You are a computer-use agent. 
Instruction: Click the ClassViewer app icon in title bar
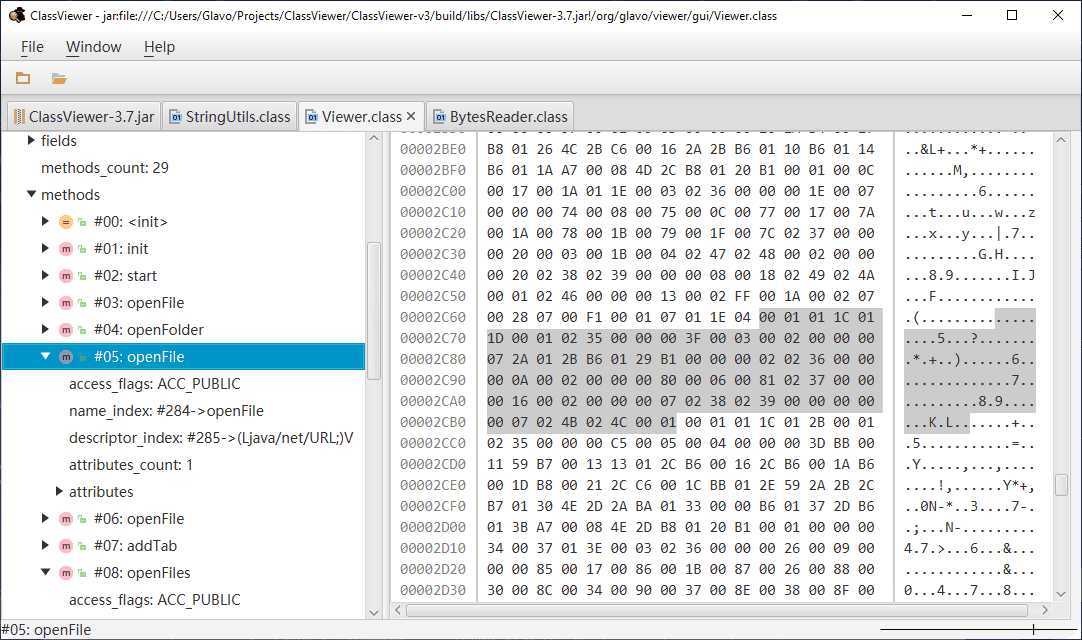click(x=17, y=15)
